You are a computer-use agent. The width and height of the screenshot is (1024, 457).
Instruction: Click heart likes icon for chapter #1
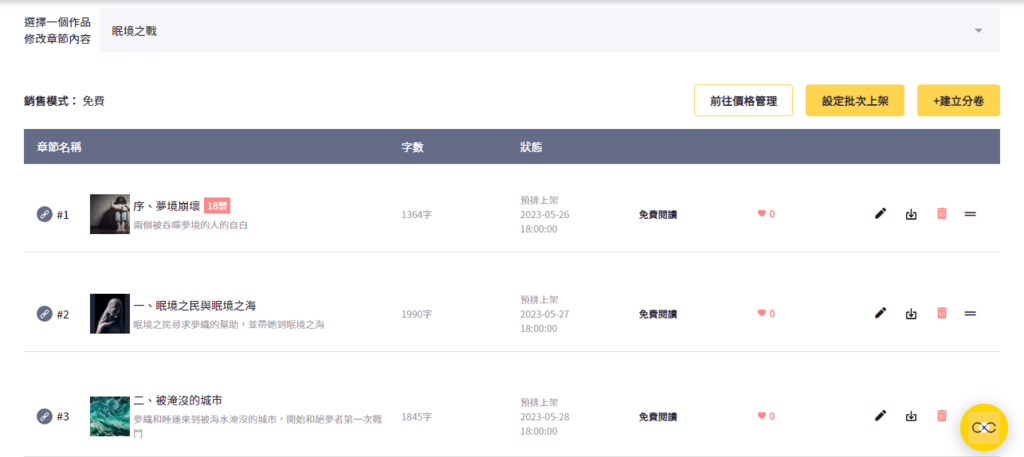761,213
